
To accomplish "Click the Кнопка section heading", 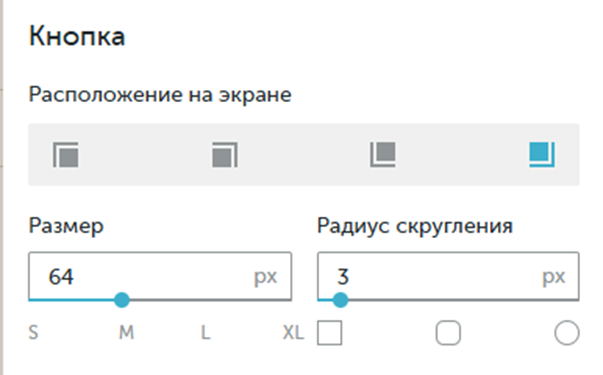I will click(77, 36).
